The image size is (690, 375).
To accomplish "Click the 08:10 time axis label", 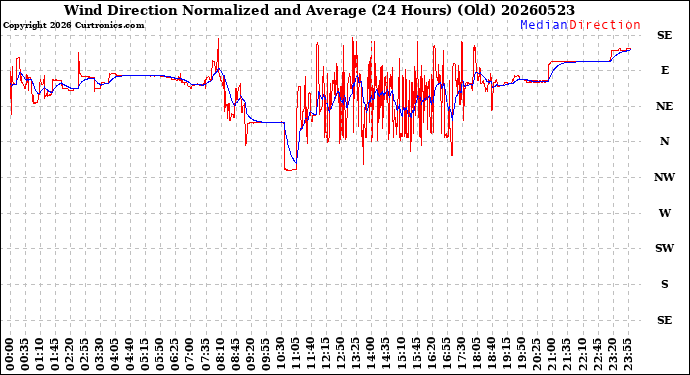I will click(x=220, y=354).
